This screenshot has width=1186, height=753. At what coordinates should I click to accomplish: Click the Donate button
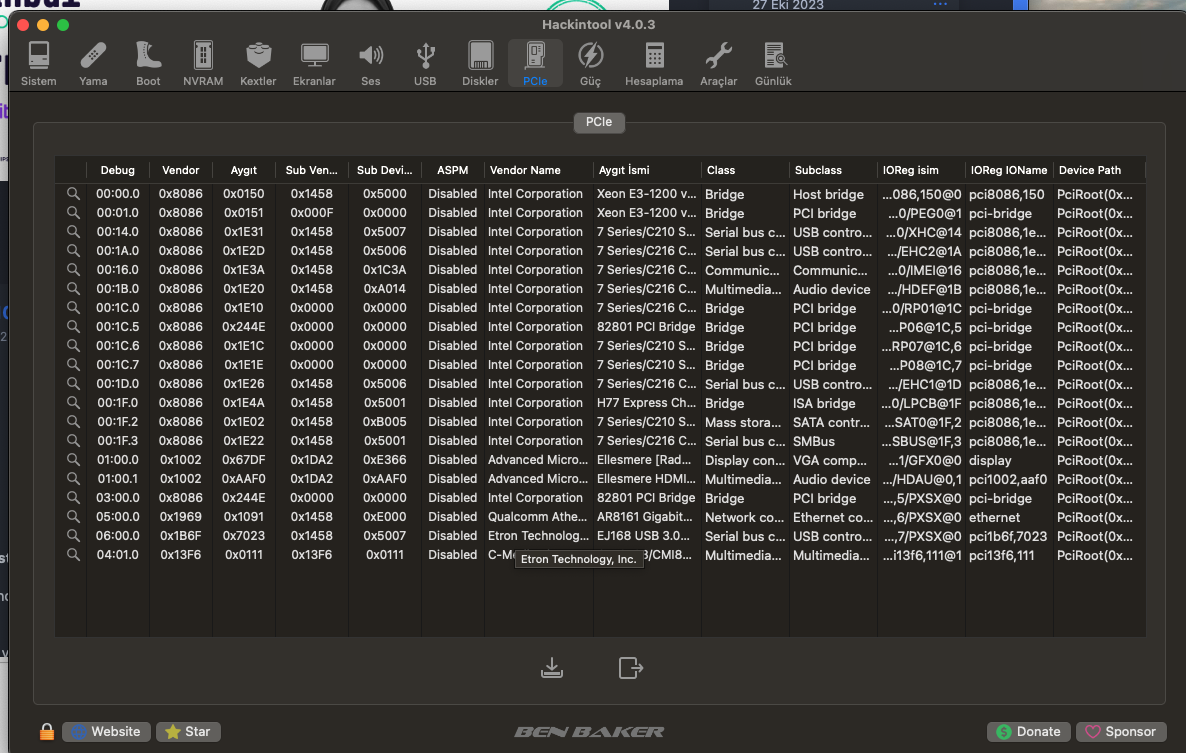tap(1028, 732)
